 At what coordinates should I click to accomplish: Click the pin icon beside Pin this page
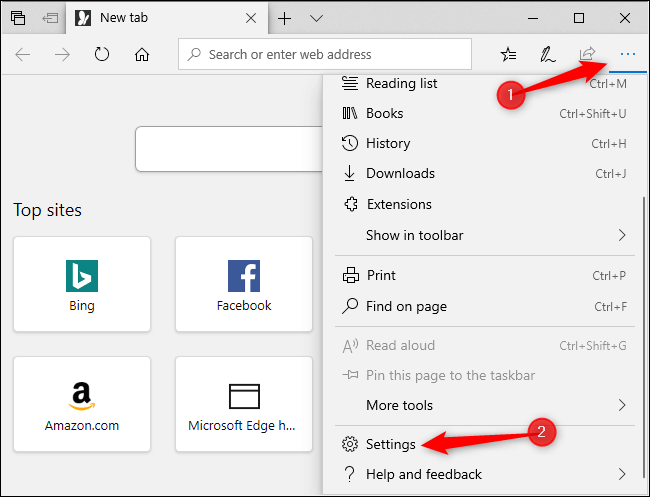coord(350,375)
